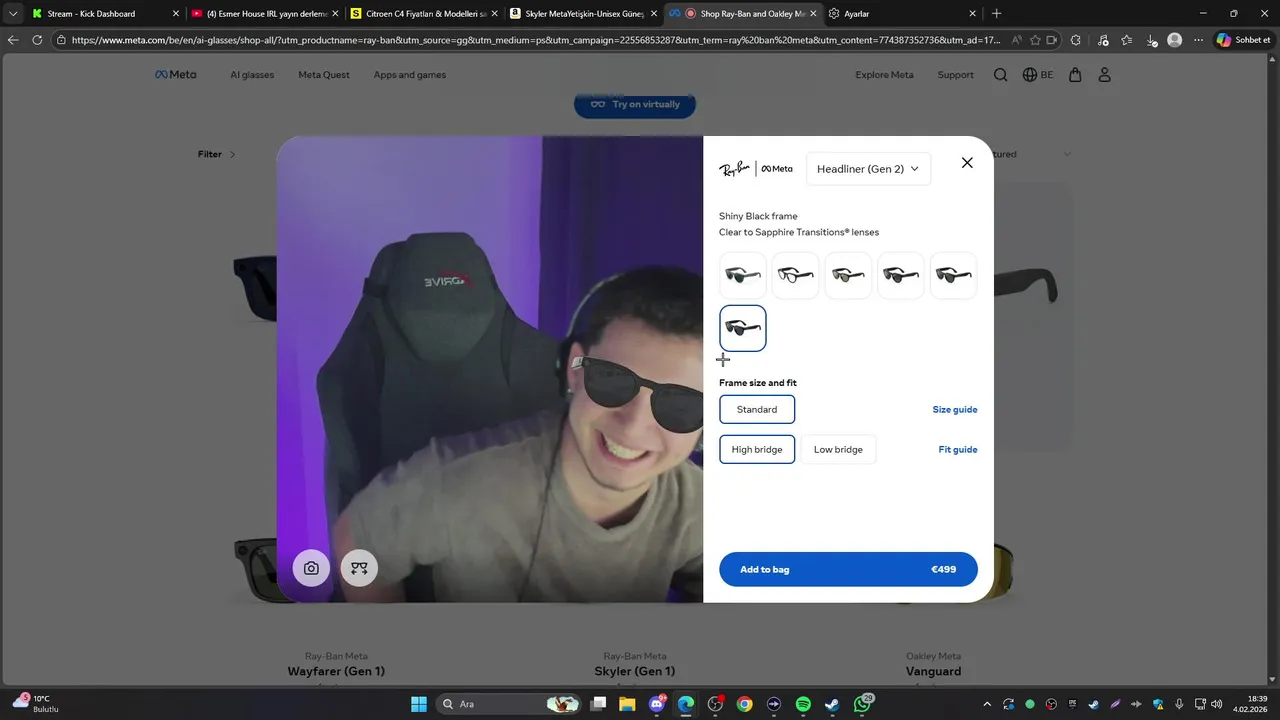The image size is (1280, 720).
Task: Click the Windows taskbar search box Ara
Action: pos(510,704)
